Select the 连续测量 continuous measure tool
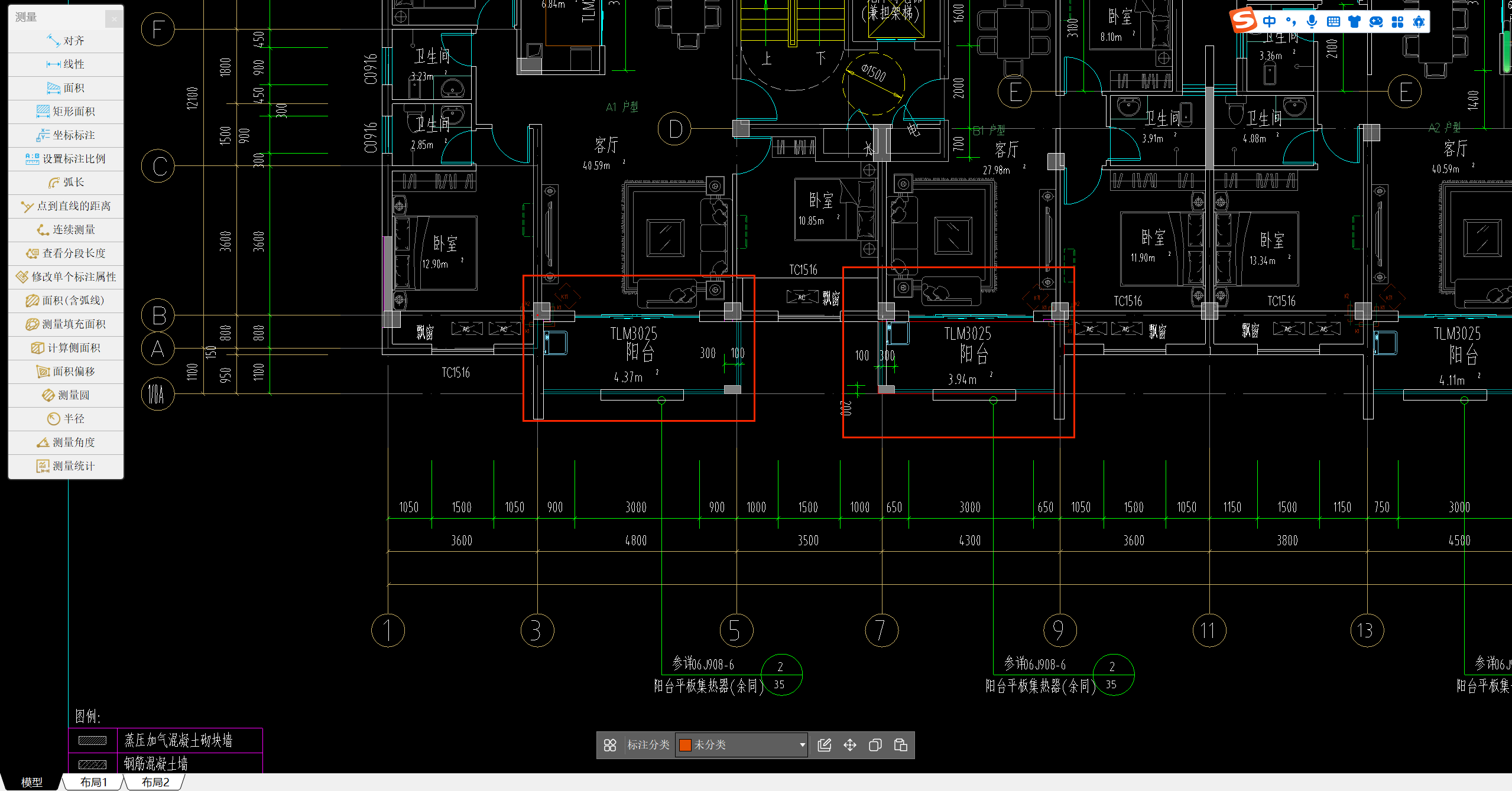The image size is (1512, 791). [66, 230]
